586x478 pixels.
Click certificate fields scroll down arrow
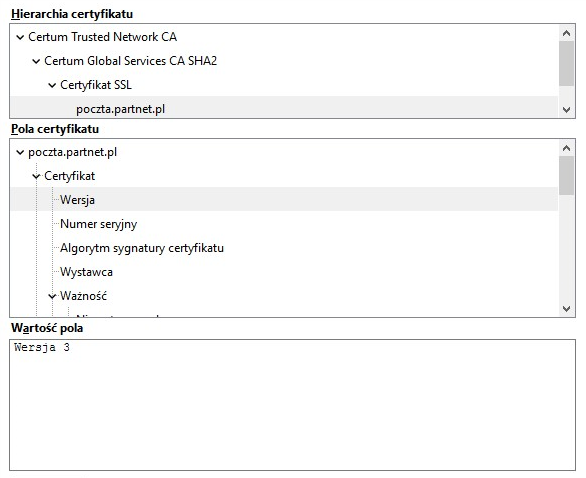(x=566, y=309)
